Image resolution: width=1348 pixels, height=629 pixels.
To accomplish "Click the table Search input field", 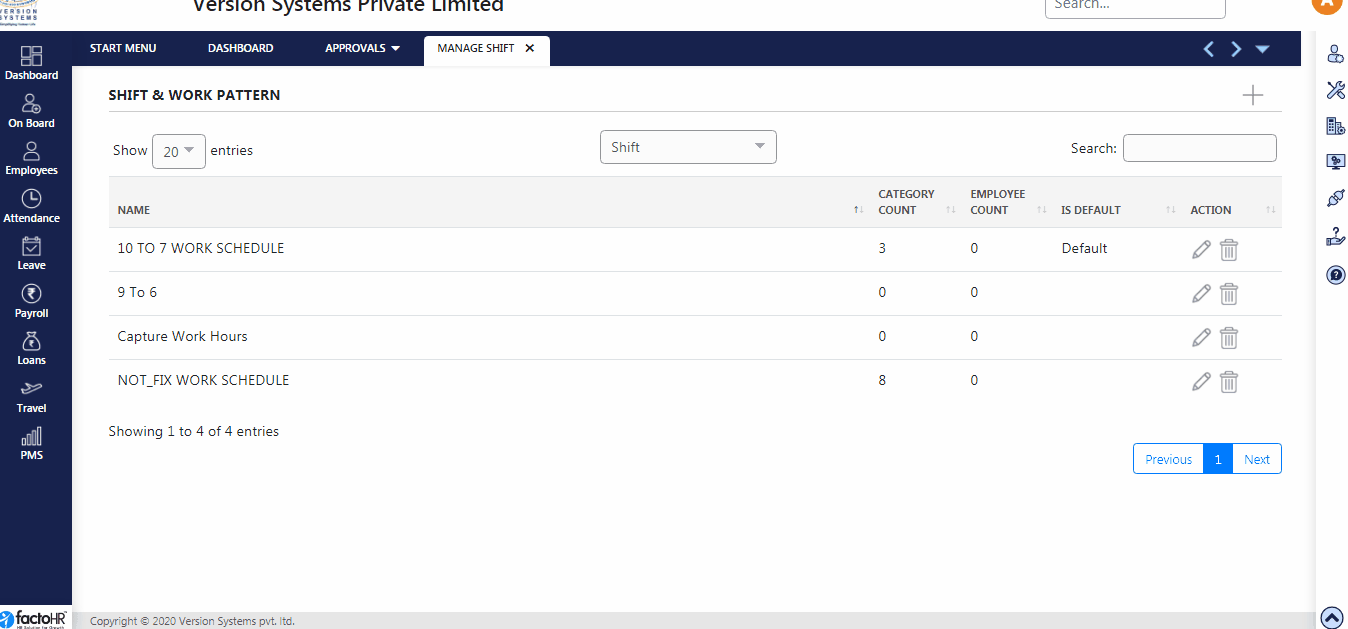I will tap(1199, 148).
